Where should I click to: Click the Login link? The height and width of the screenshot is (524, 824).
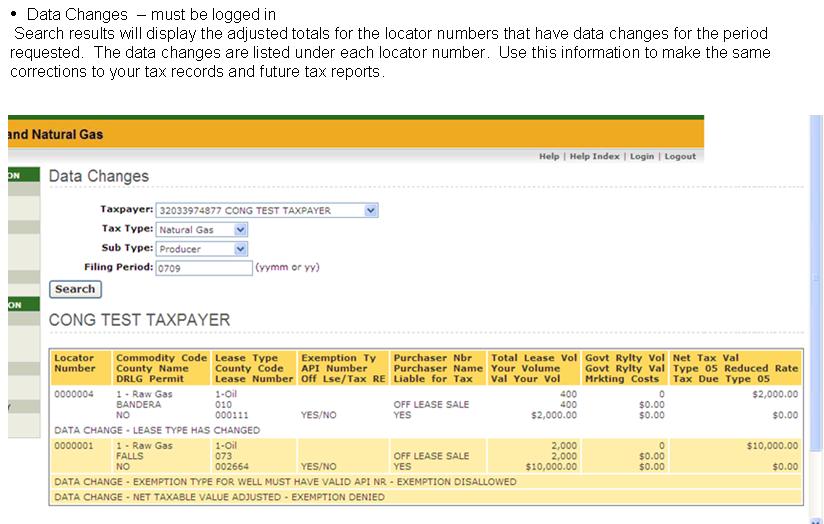pyautogui.click(x=641, y=157)
